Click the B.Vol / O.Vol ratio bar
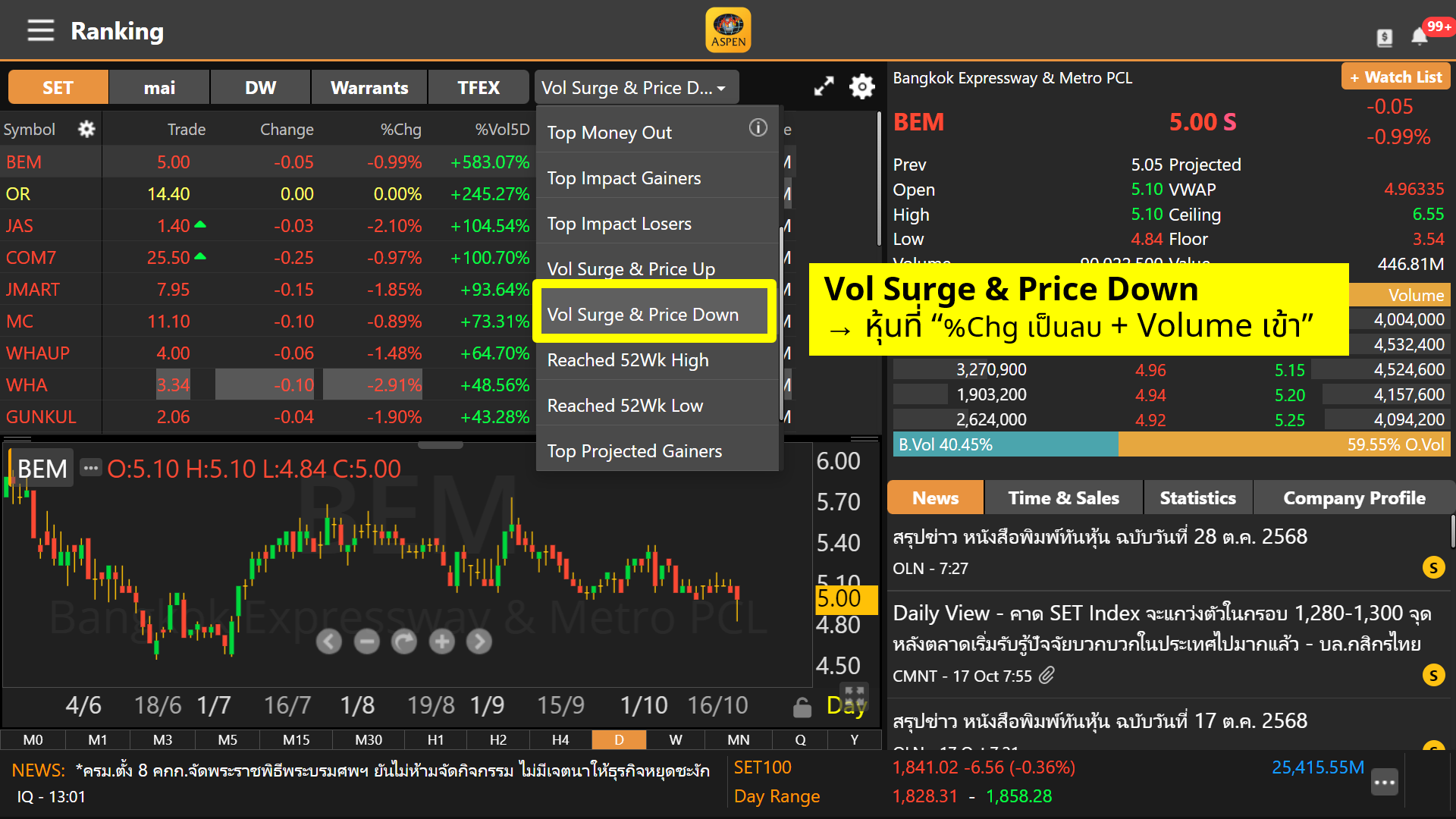The width and height of the screenshot is (1456, 819). point(1172,444)
